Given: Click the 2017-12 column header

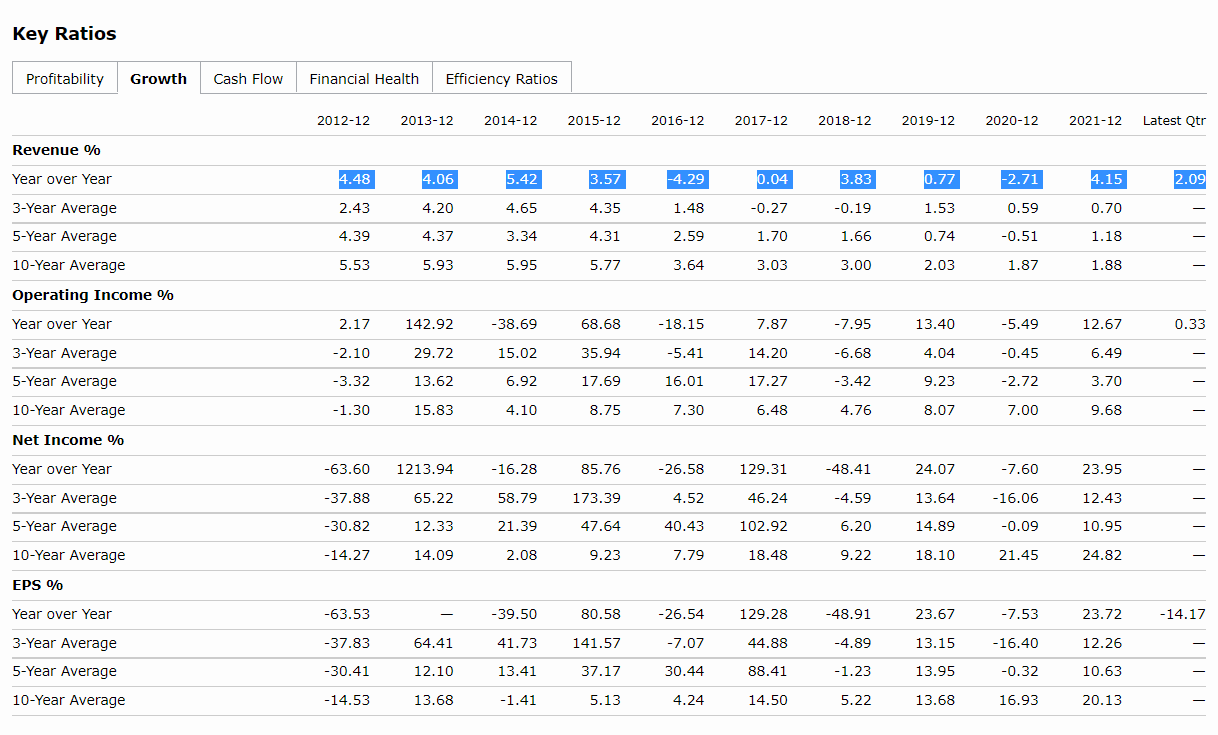Looking at the screenshot, I should 761,121.
